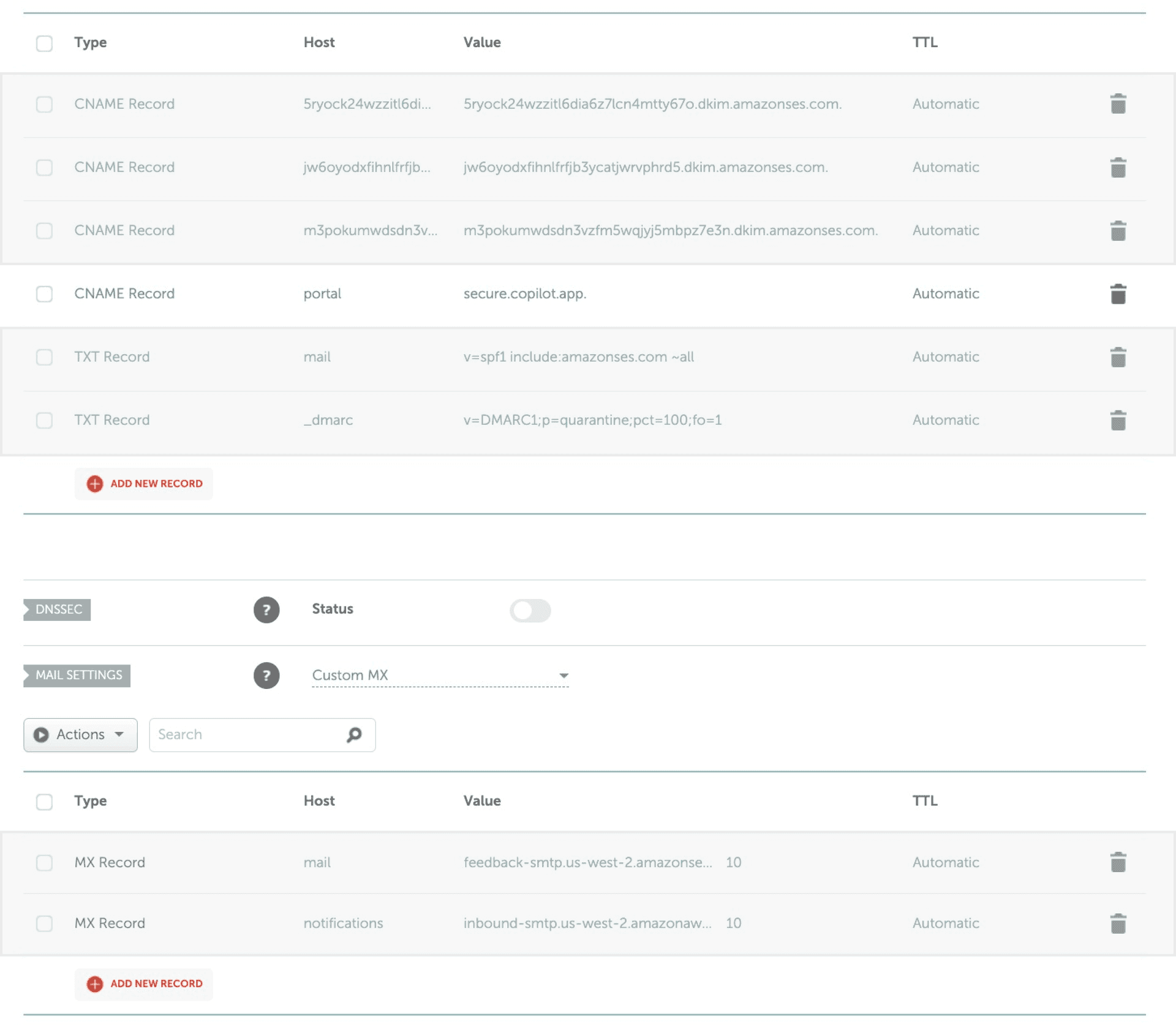This screenshot has height=1027, width=1176.
Task: Click the DNSSEC section label
Action: point(57,609)
